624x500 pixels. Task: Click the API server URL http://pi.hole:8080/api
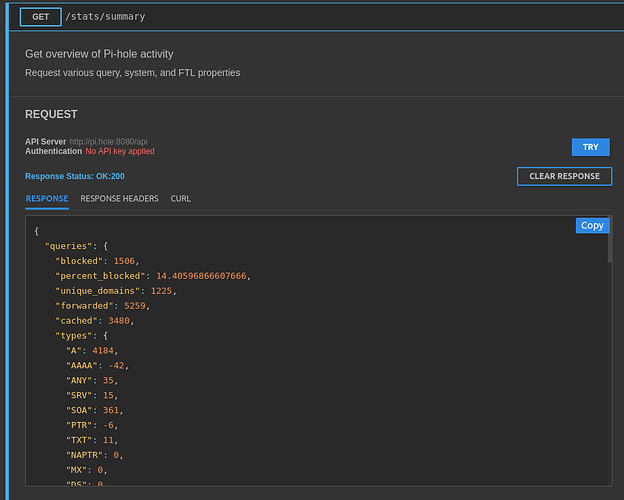[108, 142]
